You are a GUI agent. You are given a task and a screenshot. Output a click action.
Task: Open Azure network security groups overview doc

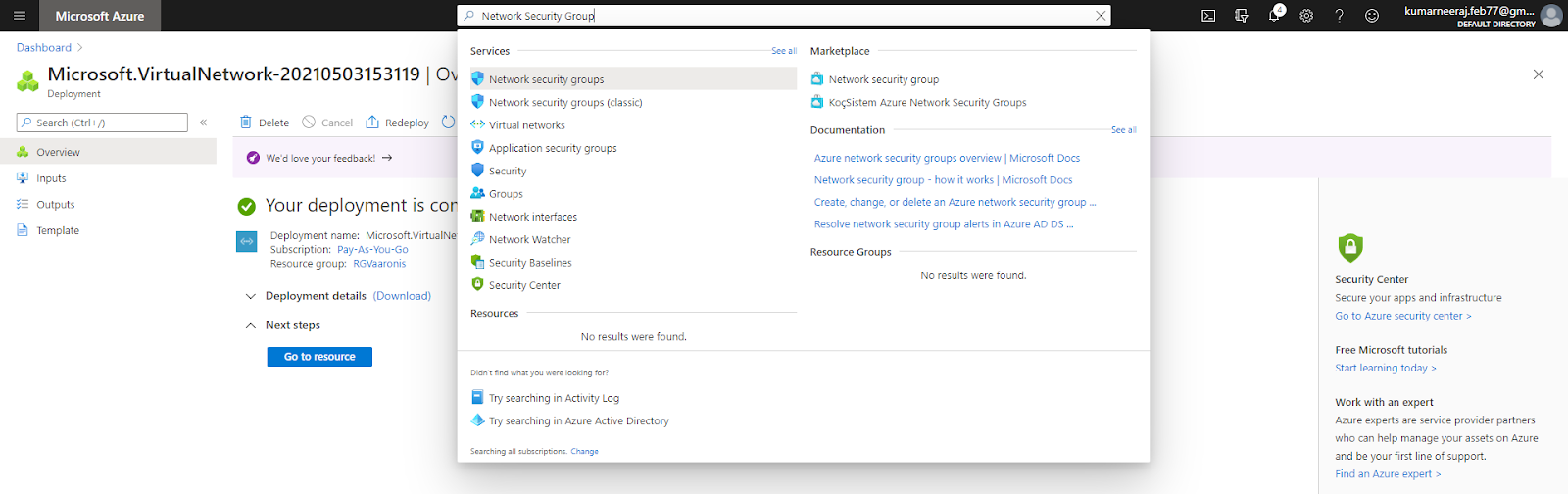[x=947, y=158]
